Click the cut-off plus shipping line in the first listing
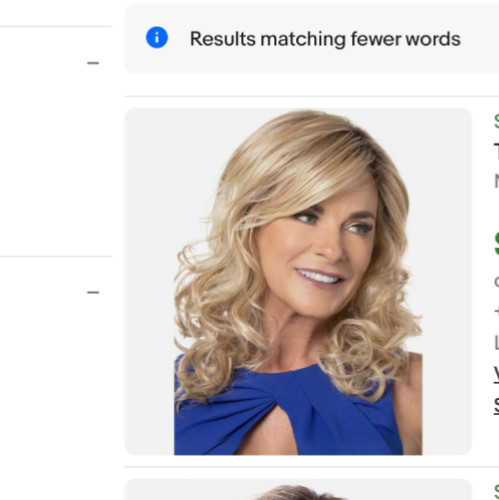Image resolution: width=499 pixels, height=500 pixels. point(497,312)
